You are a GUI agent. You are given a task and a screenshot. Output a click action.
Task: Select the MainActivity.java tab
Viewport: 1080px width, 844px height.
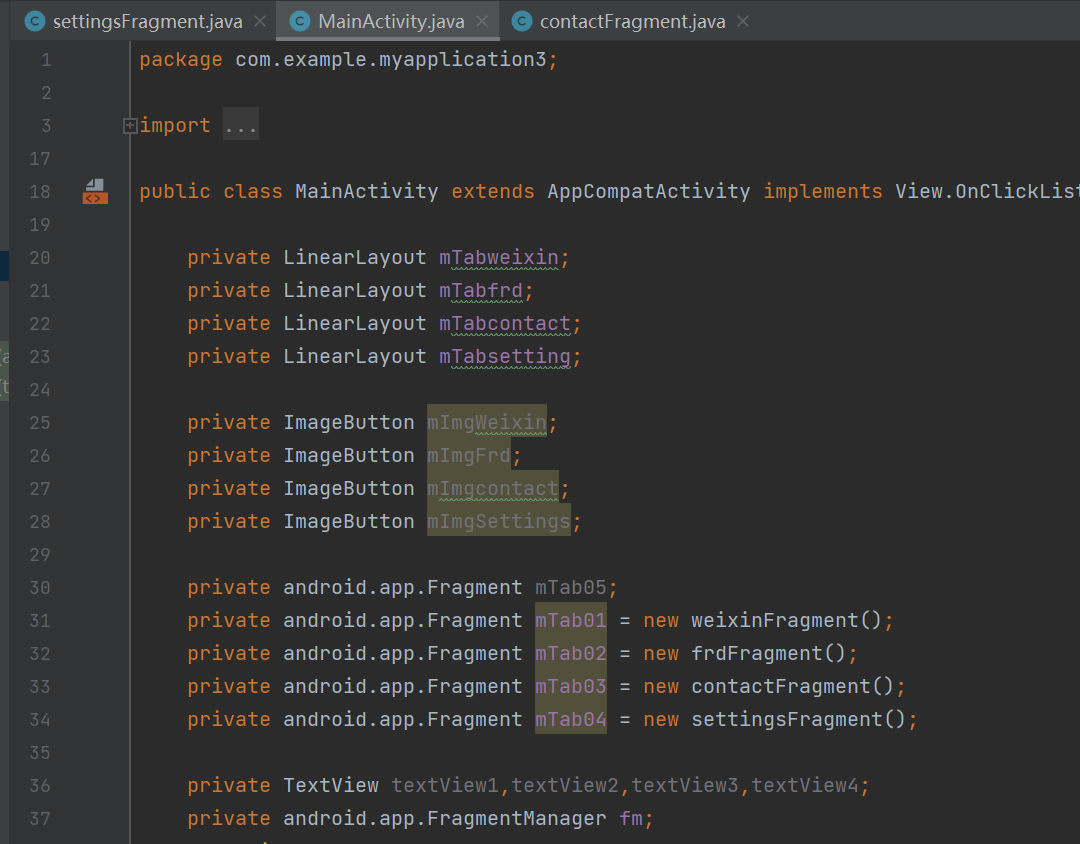(391, 21)
